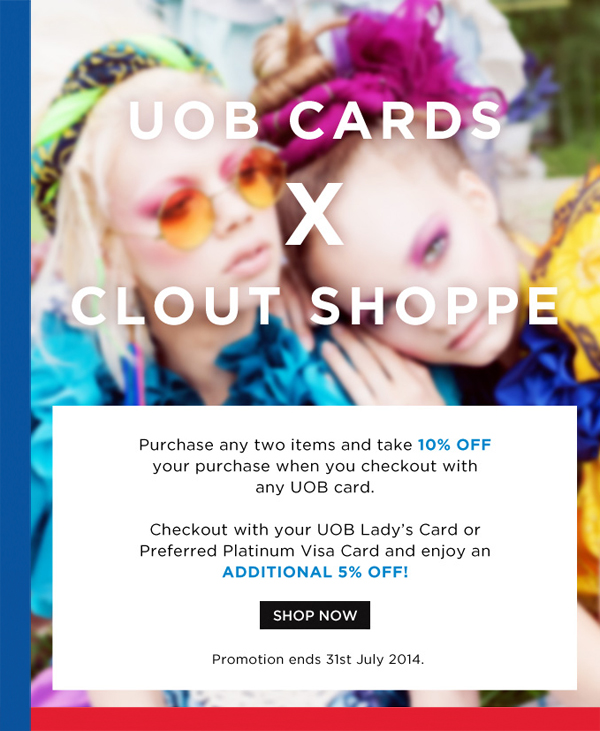
Task: Click the promotion end date line
Action: [x=318, y=659]
